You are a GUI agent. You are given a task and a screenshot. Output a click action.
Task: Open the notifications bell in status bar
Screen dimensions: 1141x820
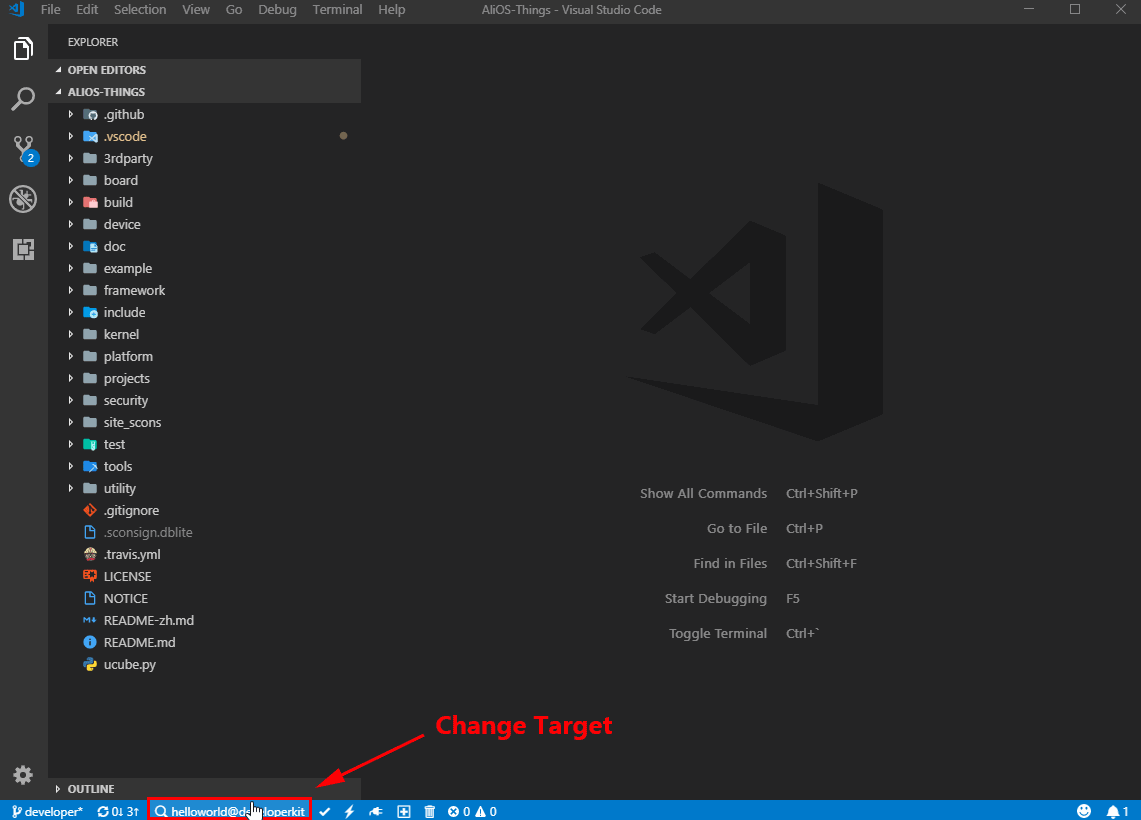(1118, 811)
